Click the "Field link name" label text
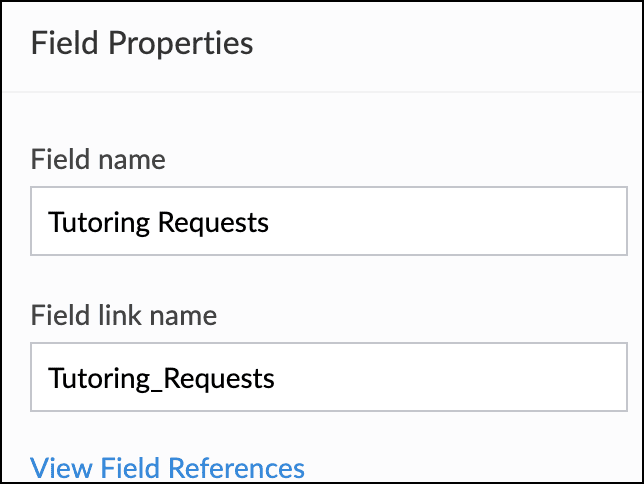Screen dimensions: 644x484 coord(124,316)
